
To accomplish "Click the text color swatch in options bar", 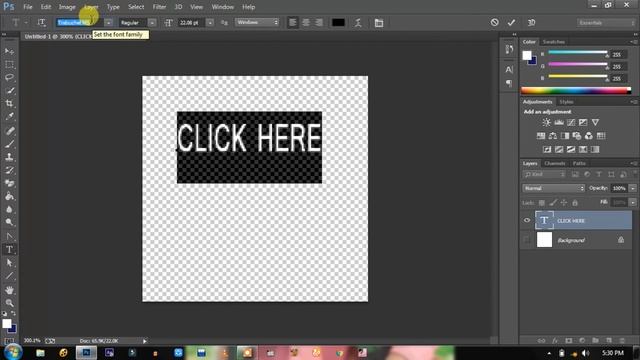I will point(338,23).
